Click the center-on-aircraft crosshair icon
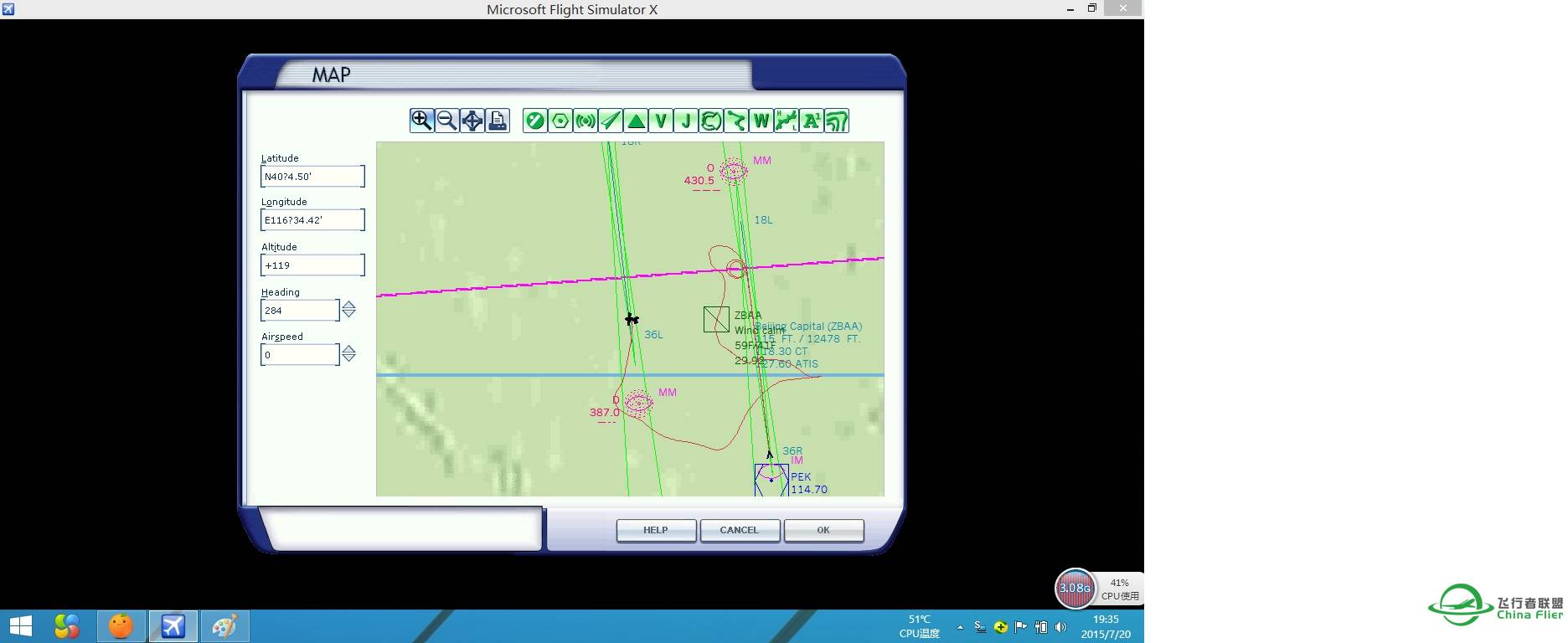Screen dimensions: 1568x643 click(x=472, y=121)
